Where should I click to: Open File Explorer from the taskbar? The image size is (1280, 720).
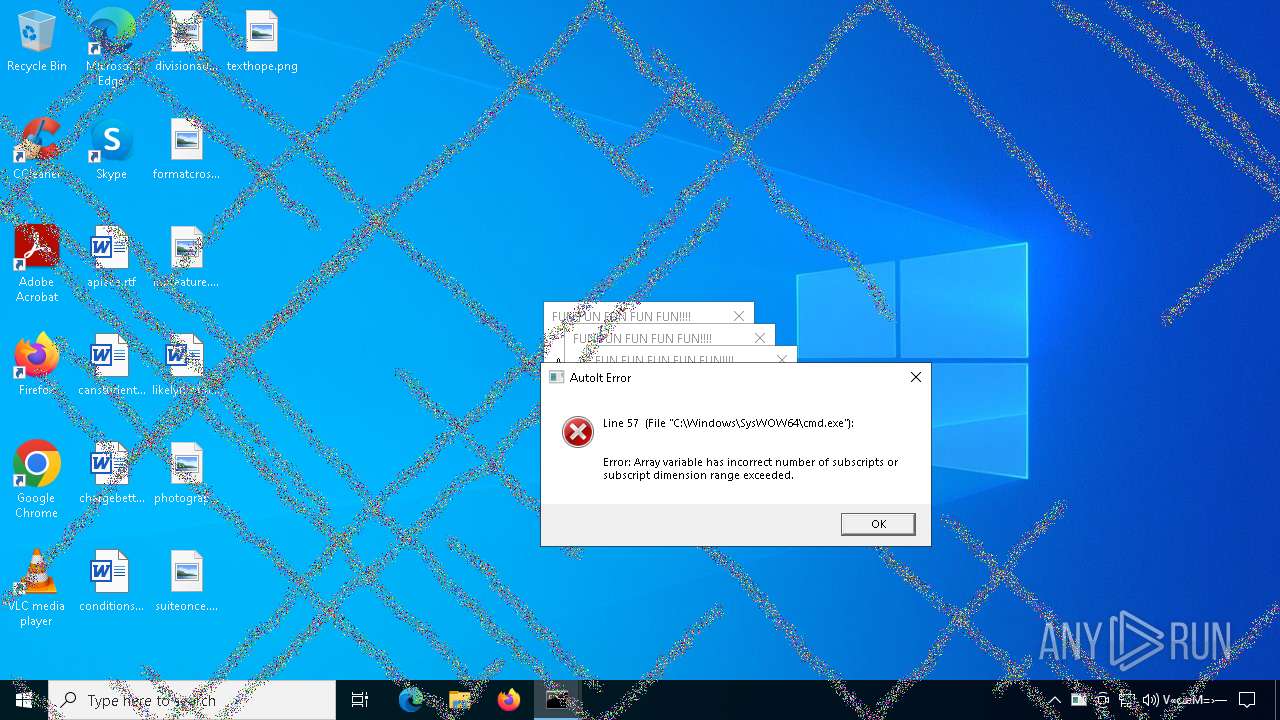tap(460, 700)
